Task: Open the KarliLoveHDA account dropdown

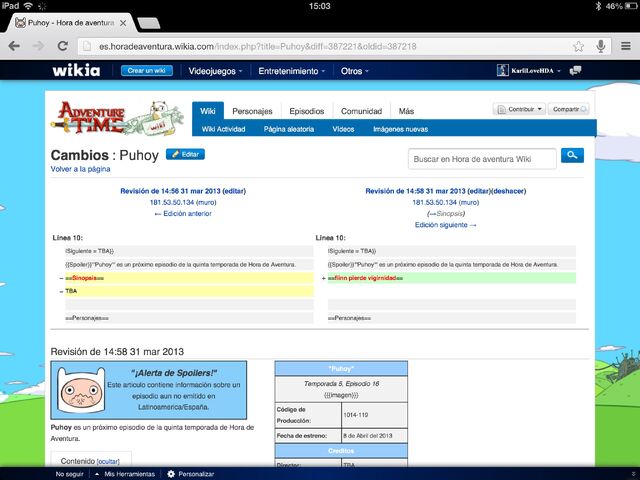Action: [536, 71]
